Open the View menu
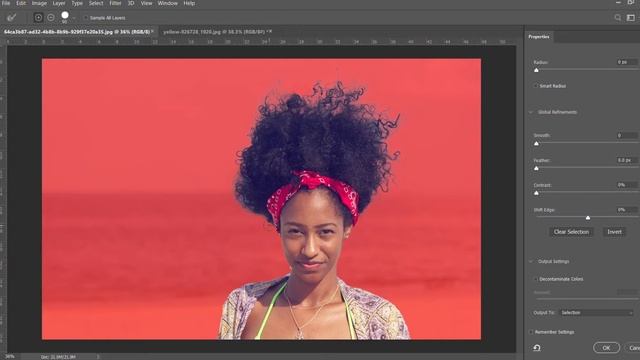The image size is (640, 360). click(146, 3)
